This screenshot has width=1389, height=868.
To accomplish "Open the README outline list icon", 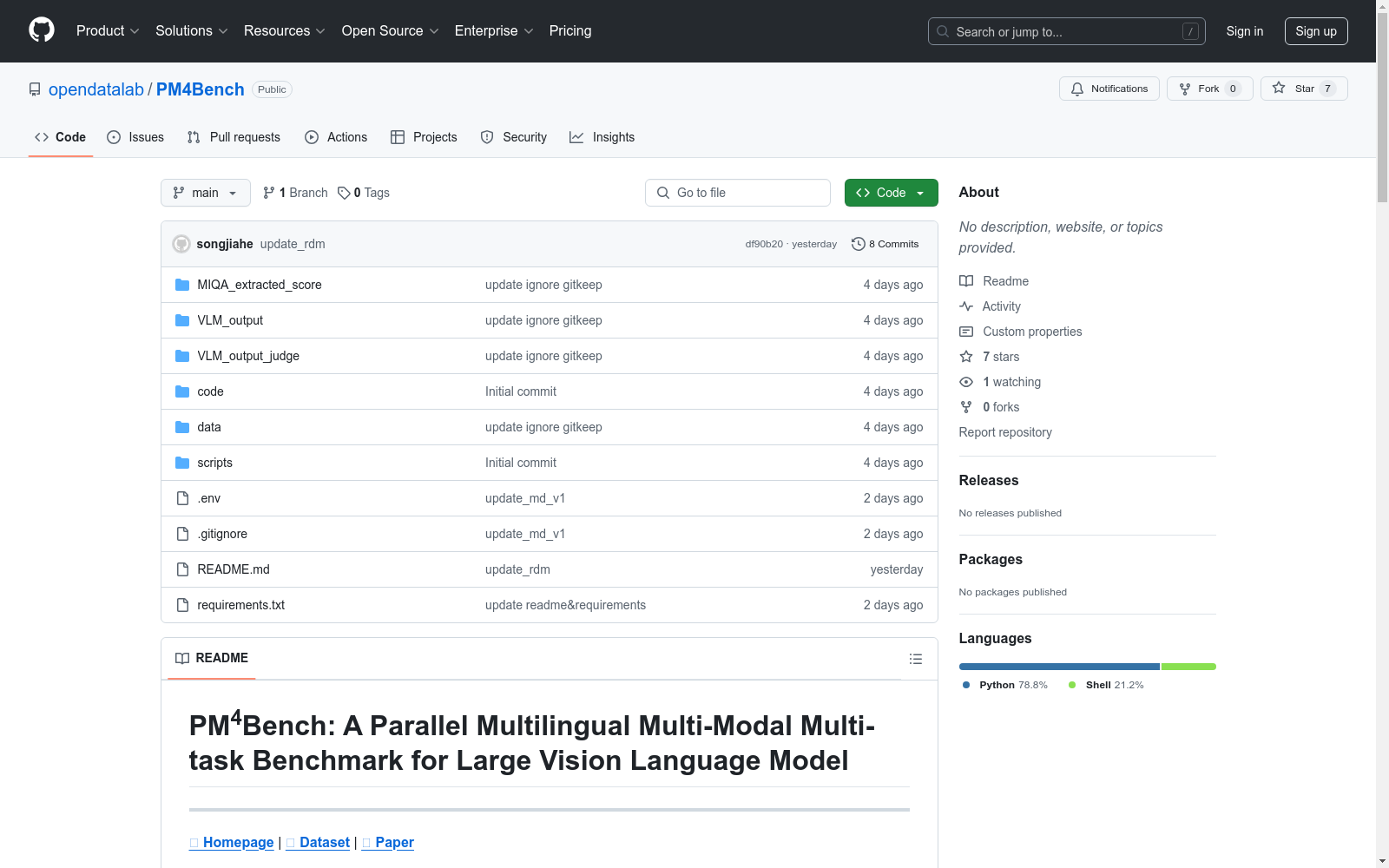I will pos(915,659).
